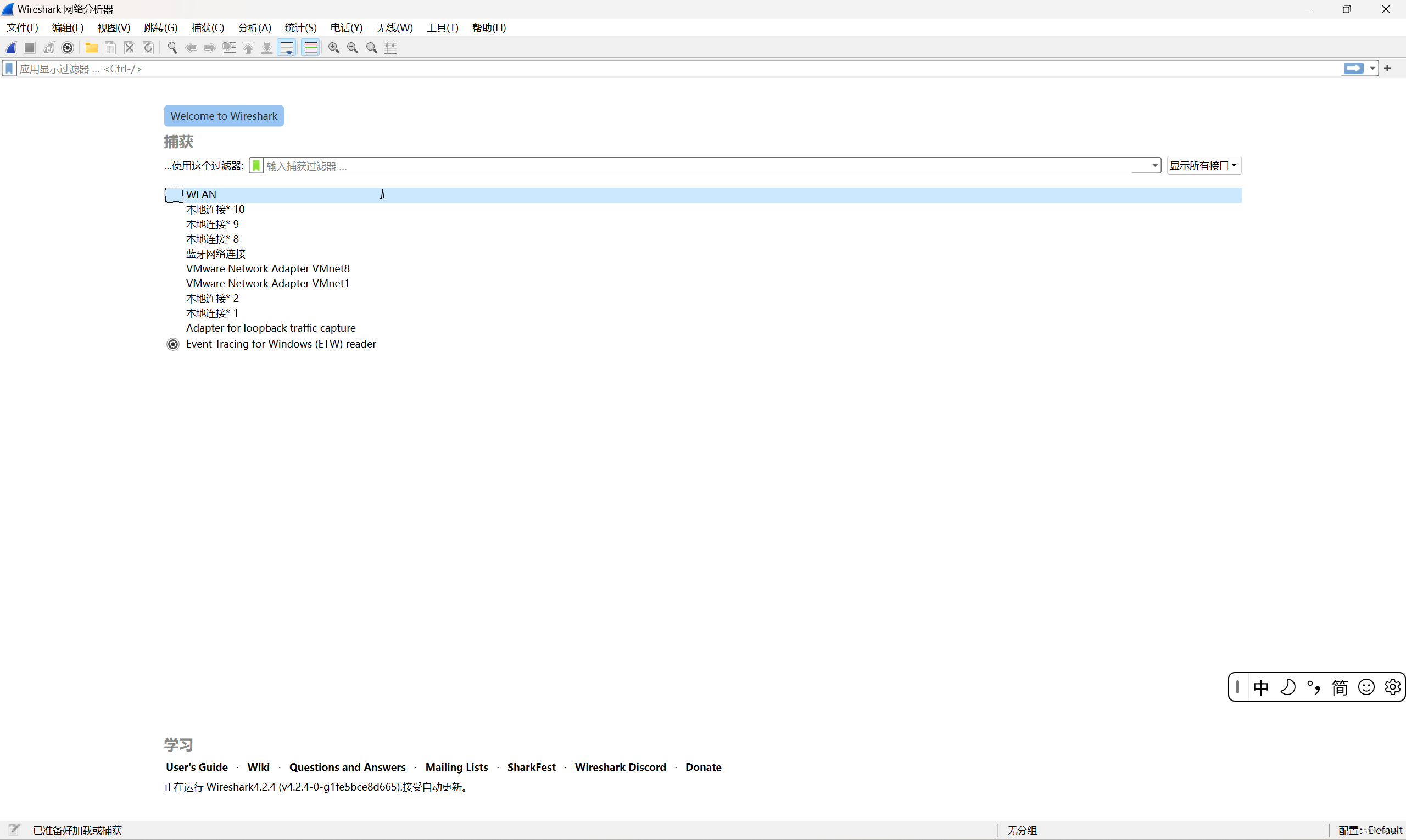Select Event Tracing for Windows reader

click(704, 344)
